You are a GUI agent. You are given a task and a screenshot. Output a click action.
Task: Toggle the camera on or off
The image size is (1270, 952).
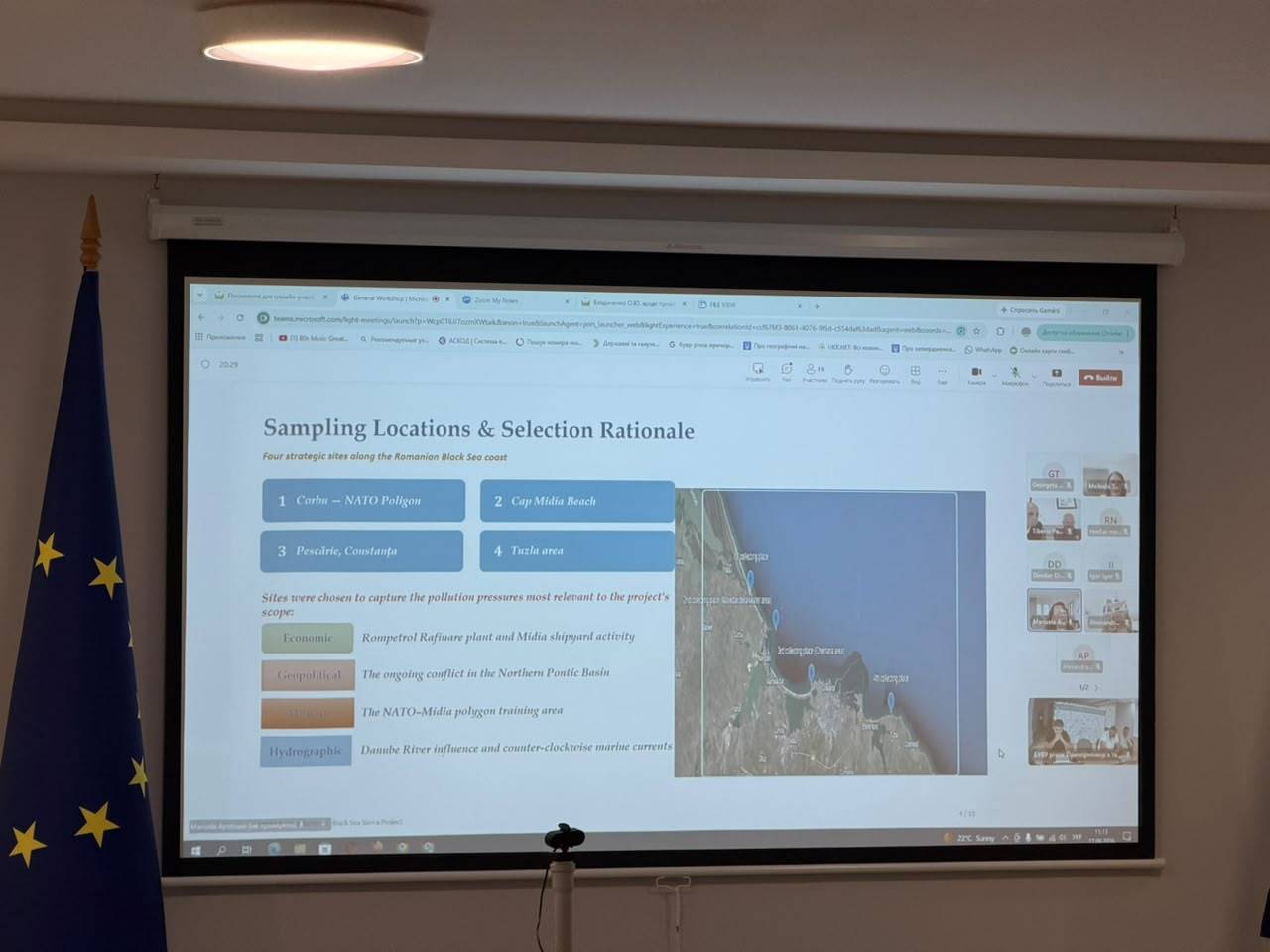[x=976, y=374]
